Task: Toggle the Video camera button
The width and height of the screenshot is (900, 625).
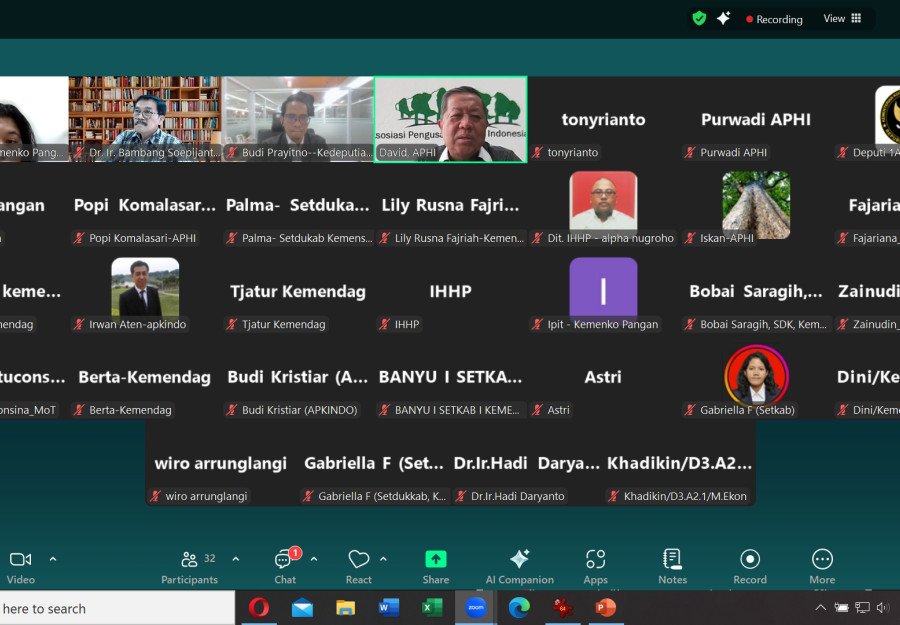Action: coord(21,567)
